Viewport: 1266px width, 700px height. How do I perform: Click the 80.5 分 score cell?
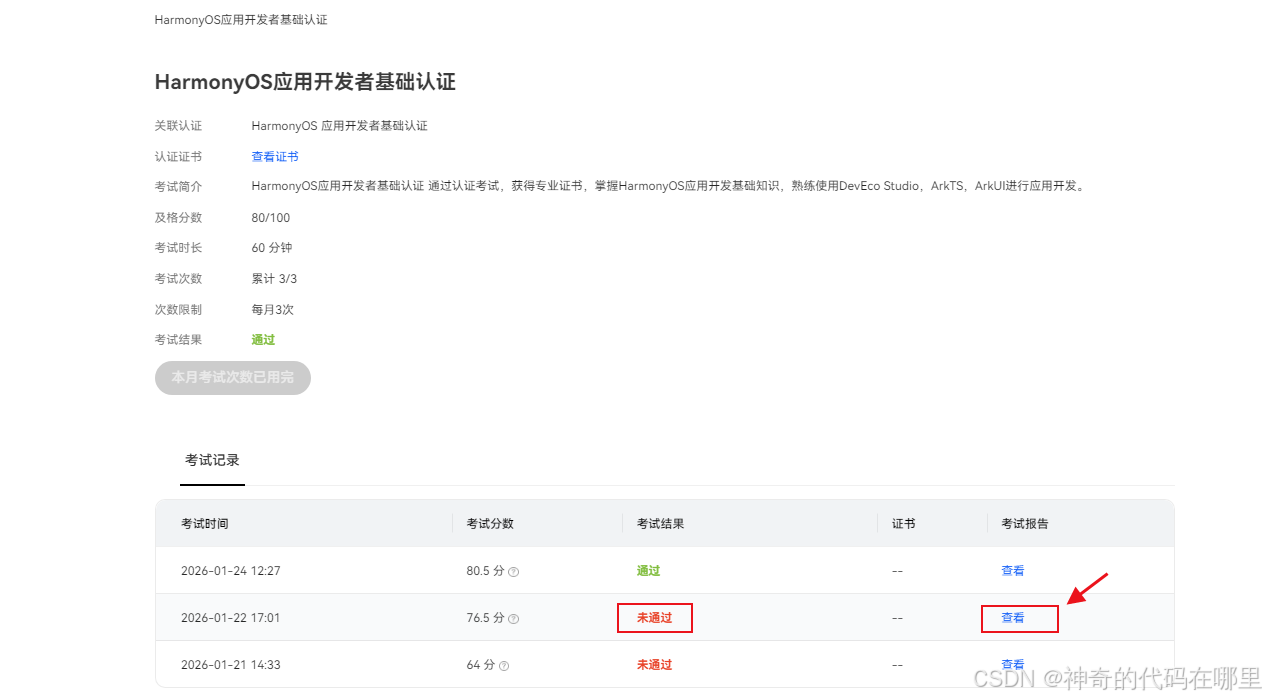[485, 571]
